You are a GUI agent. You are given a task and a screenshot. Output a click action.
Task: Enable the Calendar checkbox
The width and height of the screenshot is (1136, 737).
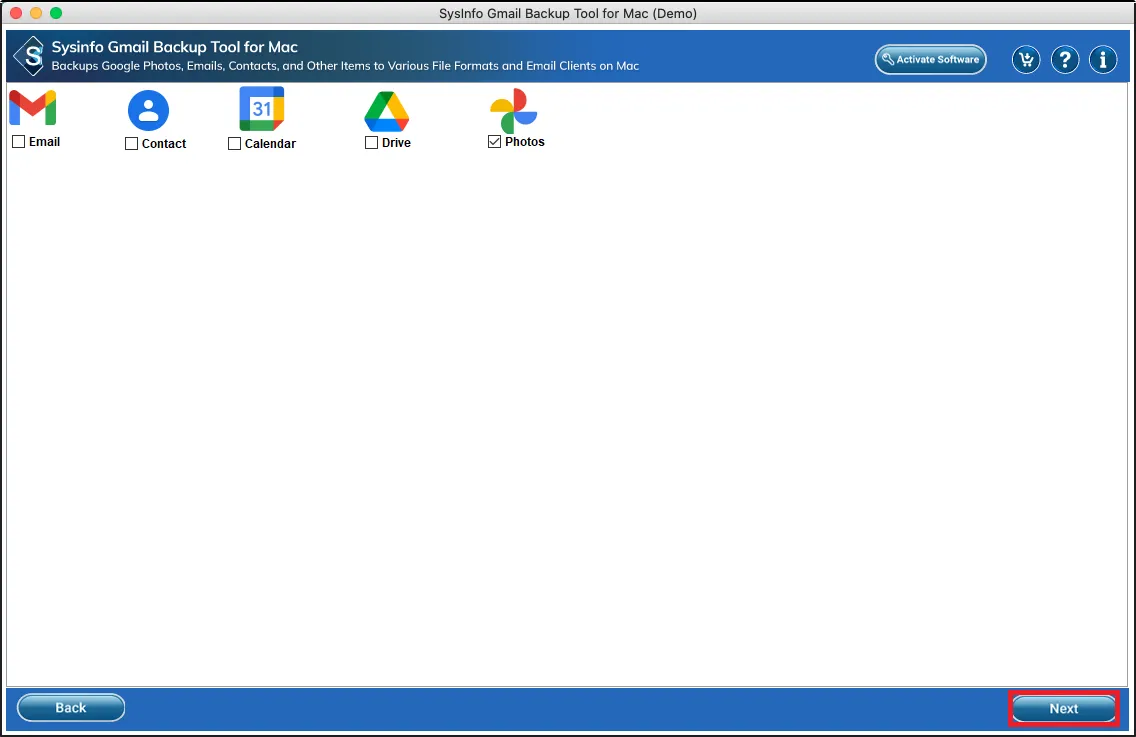[234, 143]
